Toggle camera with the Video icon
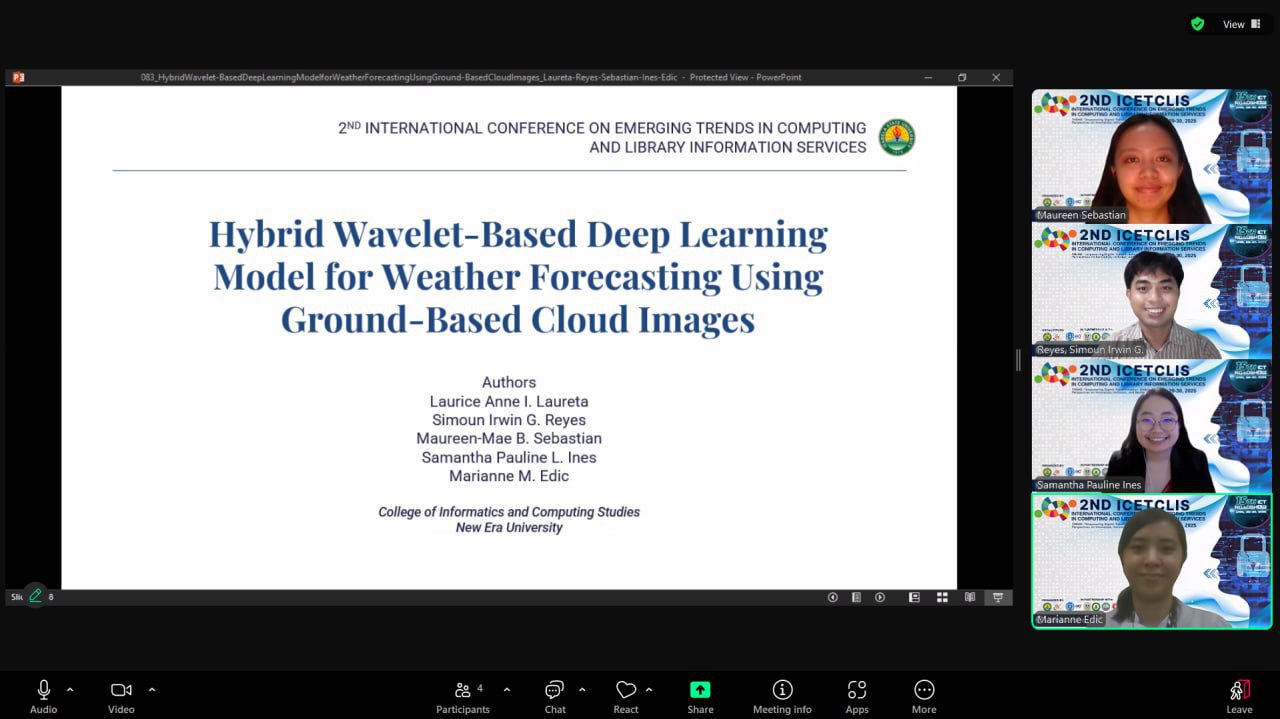Image resolution: width=1280 pixels, height=719 pixels. (x=121, y=691)
